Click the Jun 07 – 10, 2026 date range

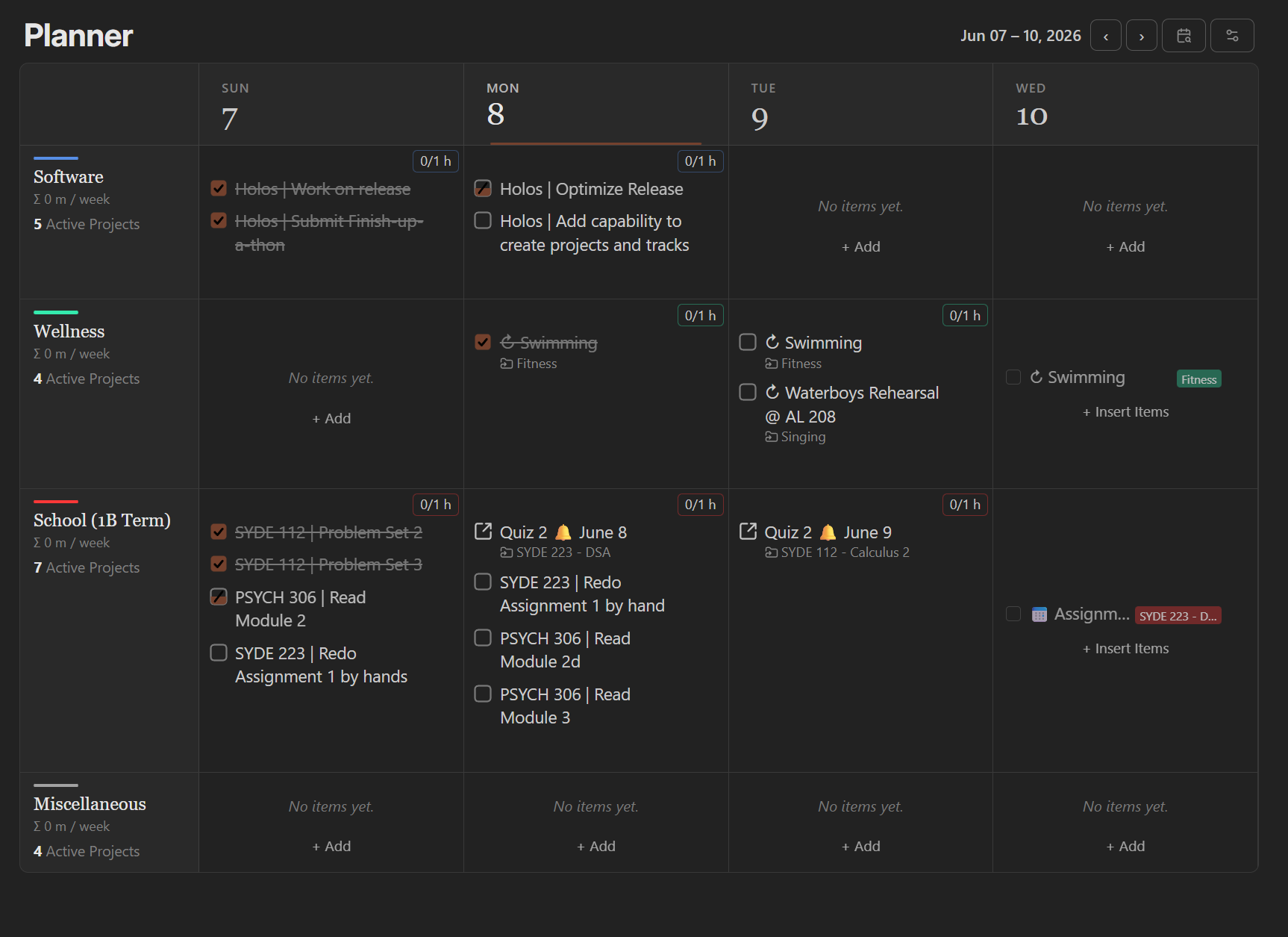pyautogui.click(x=1020, y=36)
